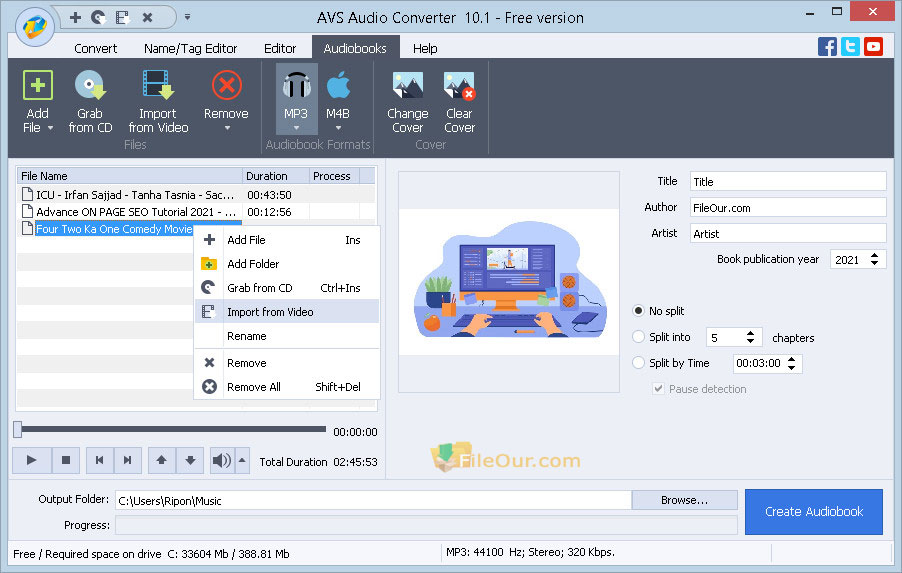Toggle the Pause detection checkbox
The width and height of the screenshot is (902, 573).
point(659,389)
